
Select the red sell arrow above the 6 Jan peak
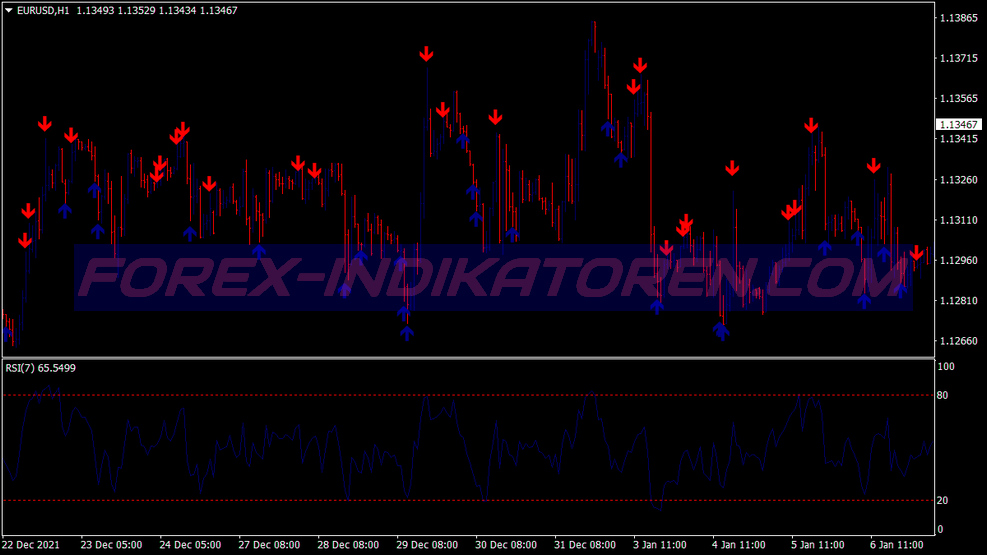click(x=873, y=165)
